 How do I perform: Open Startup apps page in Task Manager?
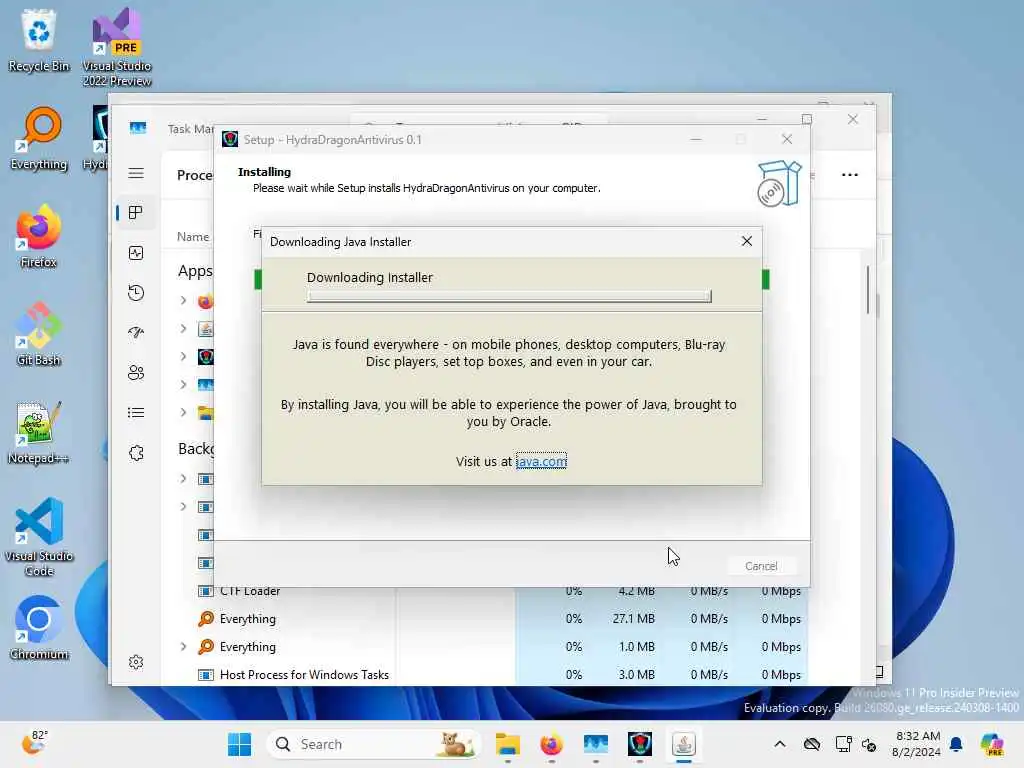pos(136,332)
